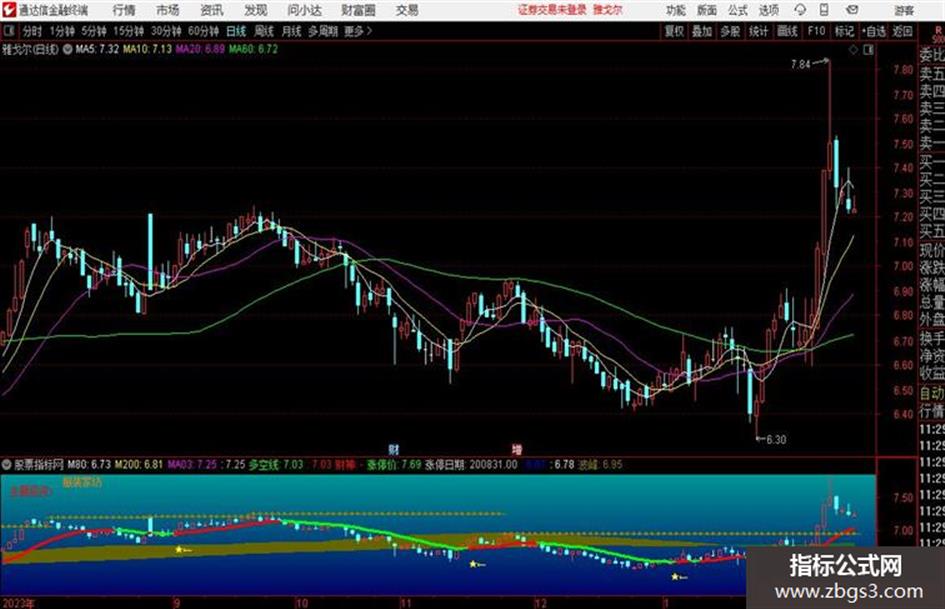
Task: Select the 周线 weekly chart tab
Action: 264,31
